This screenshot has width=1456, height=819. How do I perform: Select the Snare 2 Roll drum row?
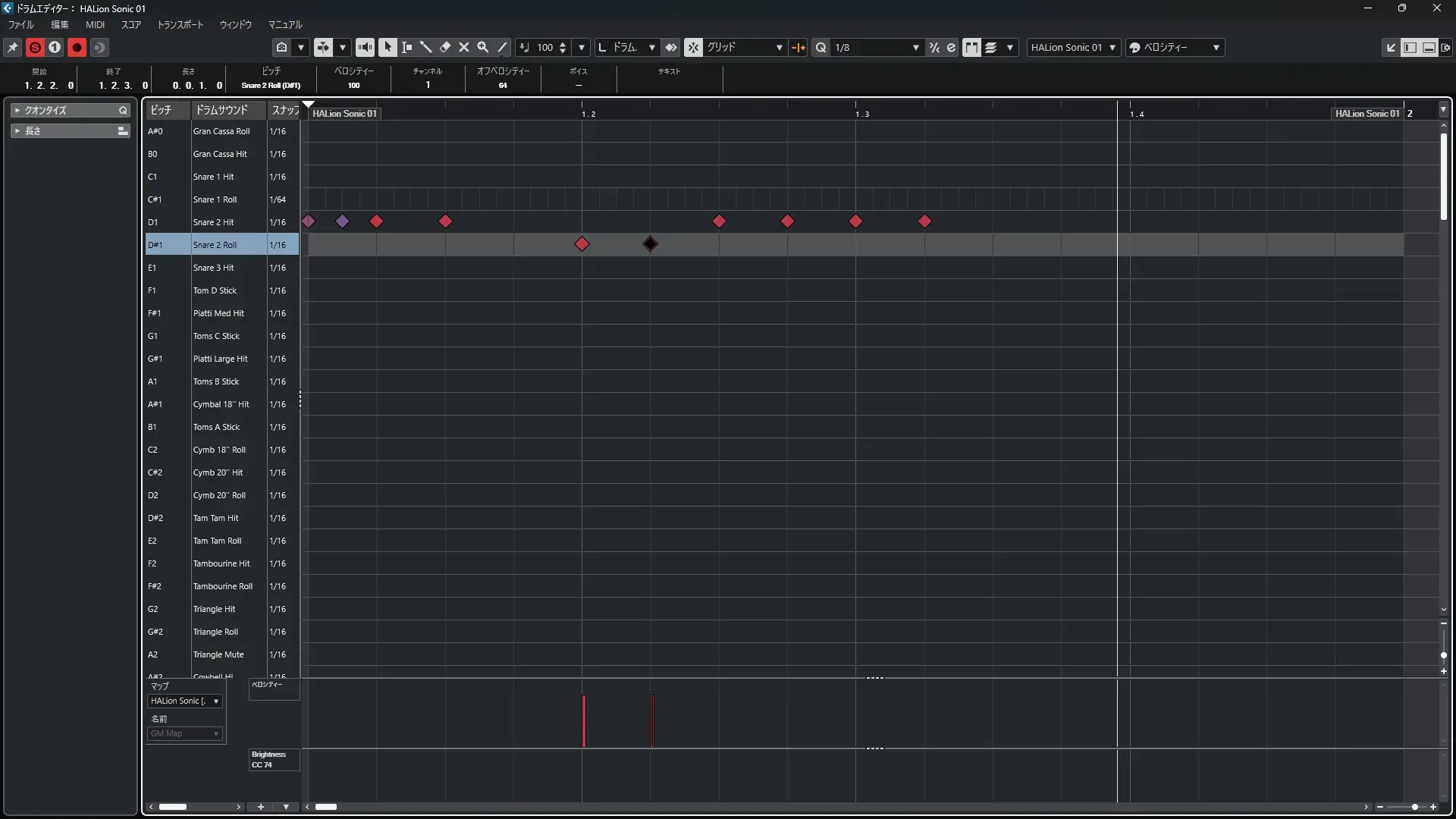215,245
